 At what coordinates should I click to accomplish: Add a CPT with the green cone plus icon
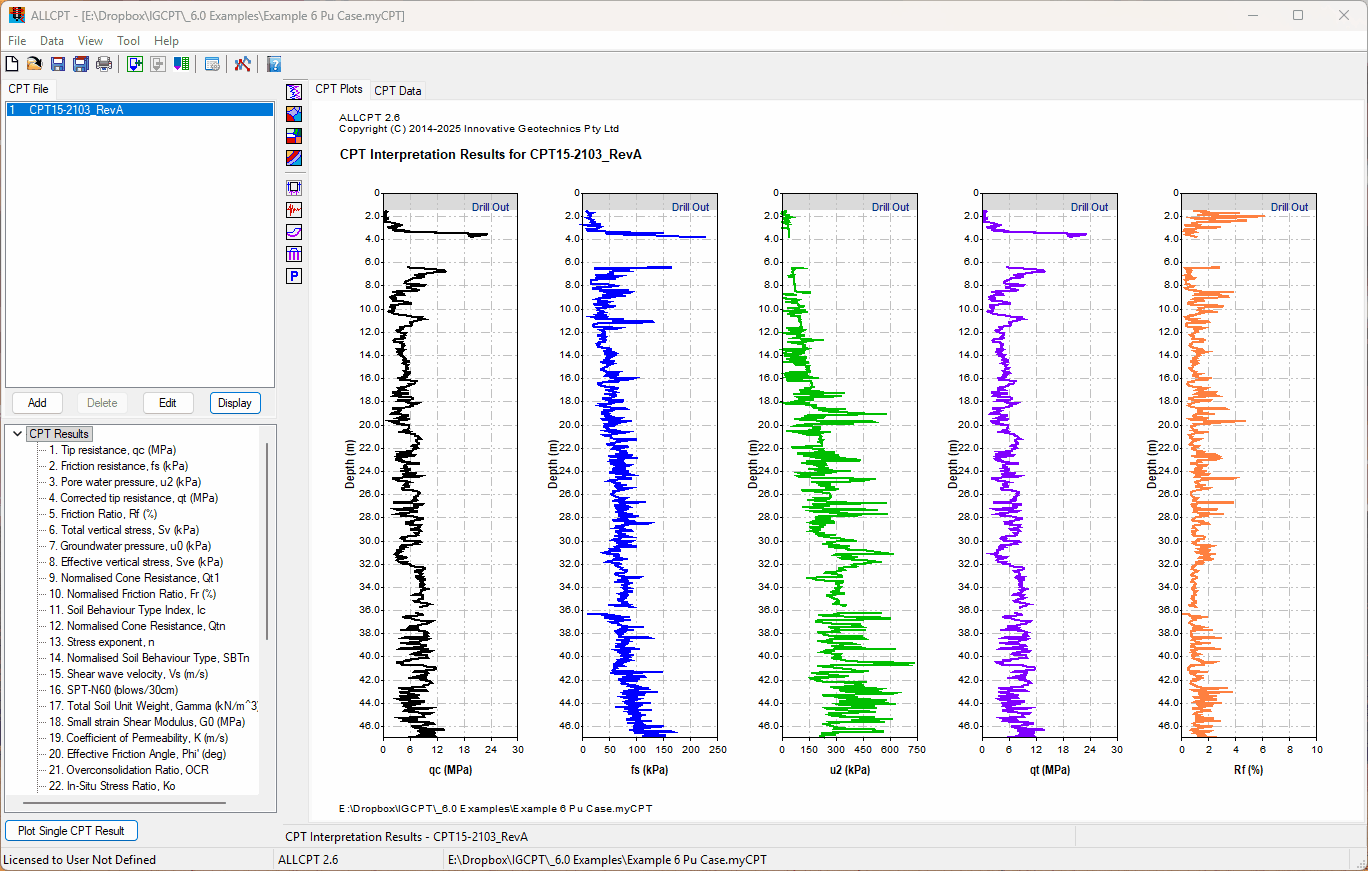pyautogui.click(x=135, y=64)
